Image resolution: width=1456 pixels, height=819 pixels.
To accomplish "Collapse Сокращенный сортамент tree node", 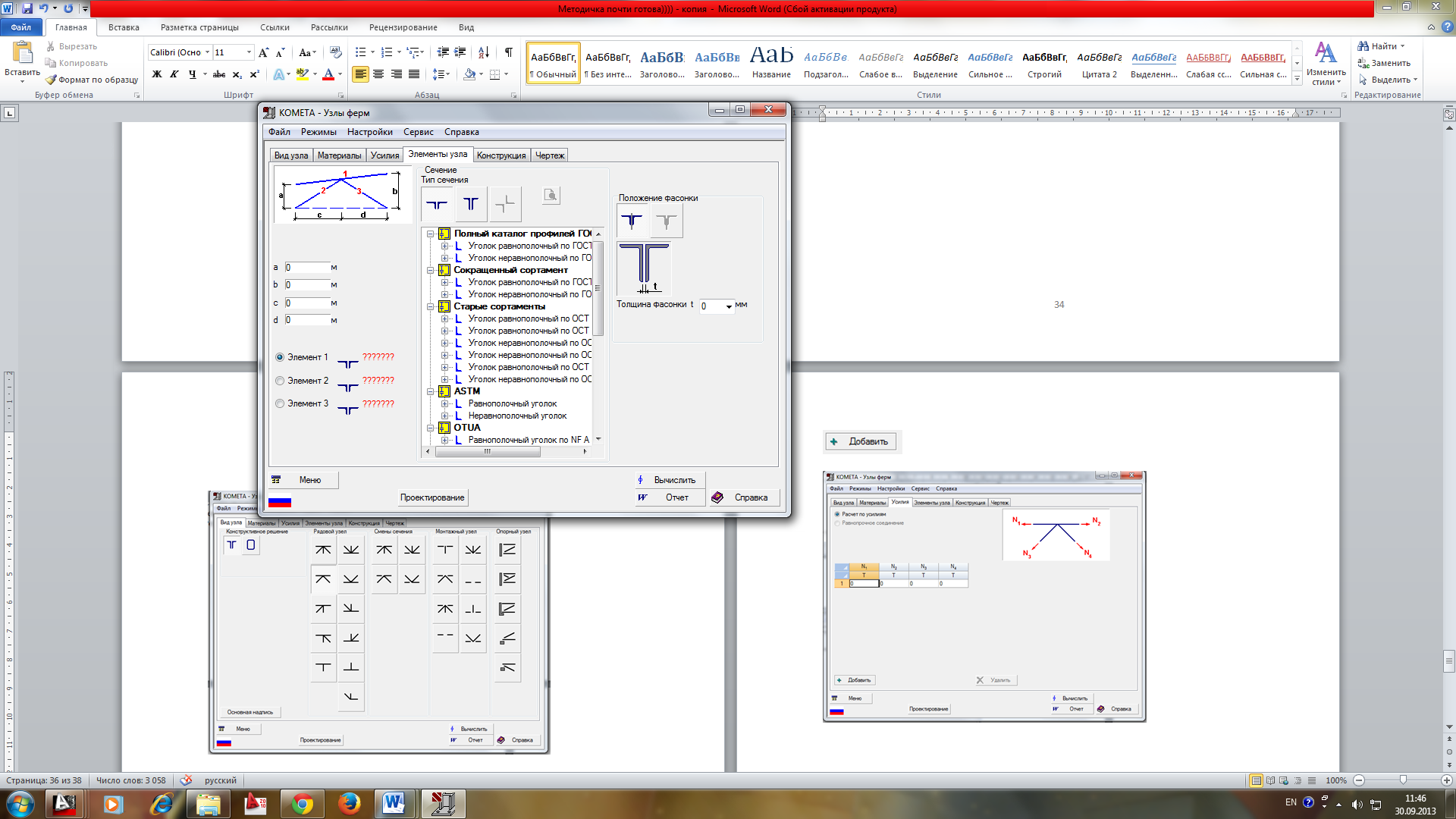I will pos(430,270).
